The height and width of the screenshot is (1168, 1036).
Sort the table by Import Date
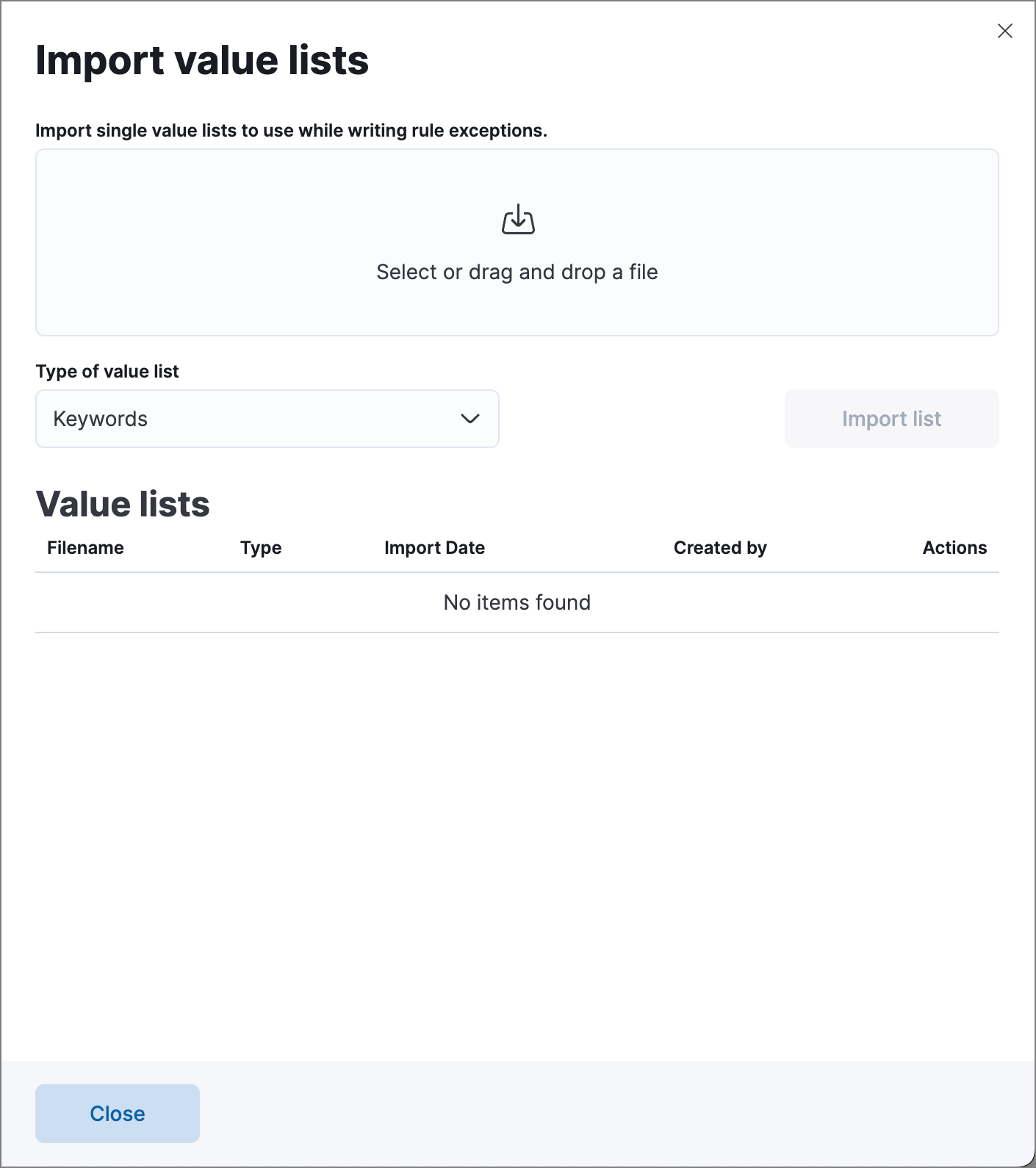pos(434,547)
